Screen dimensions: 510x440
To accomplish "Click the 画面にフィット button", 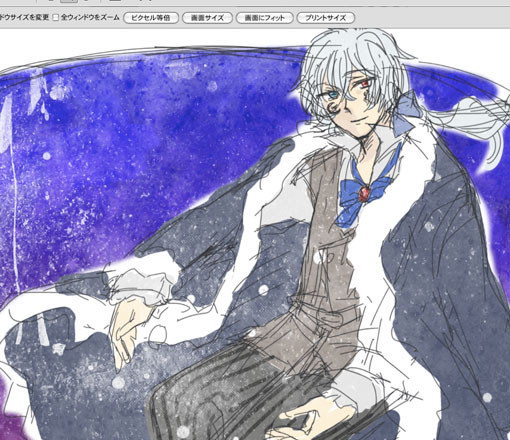I will (x=265, y=18).
